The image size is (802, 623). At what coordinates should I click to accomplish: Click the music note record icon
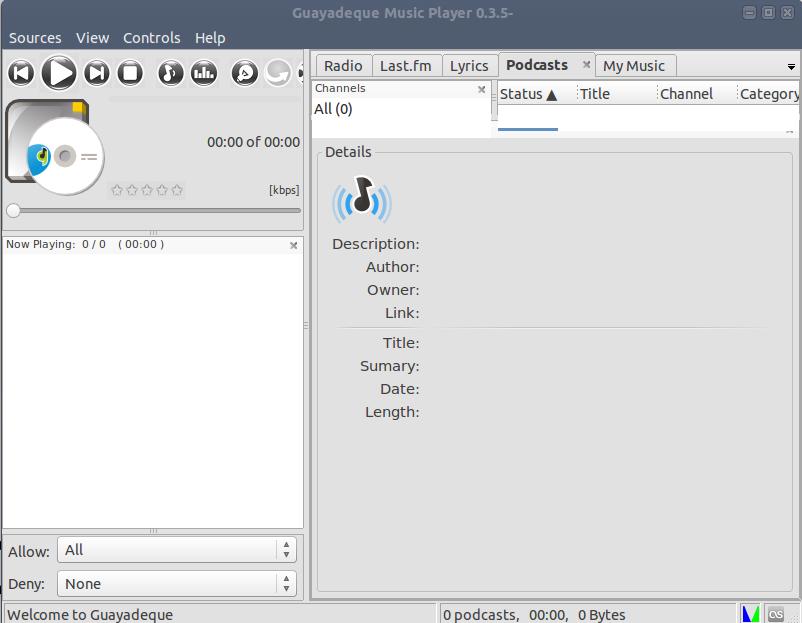click(x=171, y=72)
